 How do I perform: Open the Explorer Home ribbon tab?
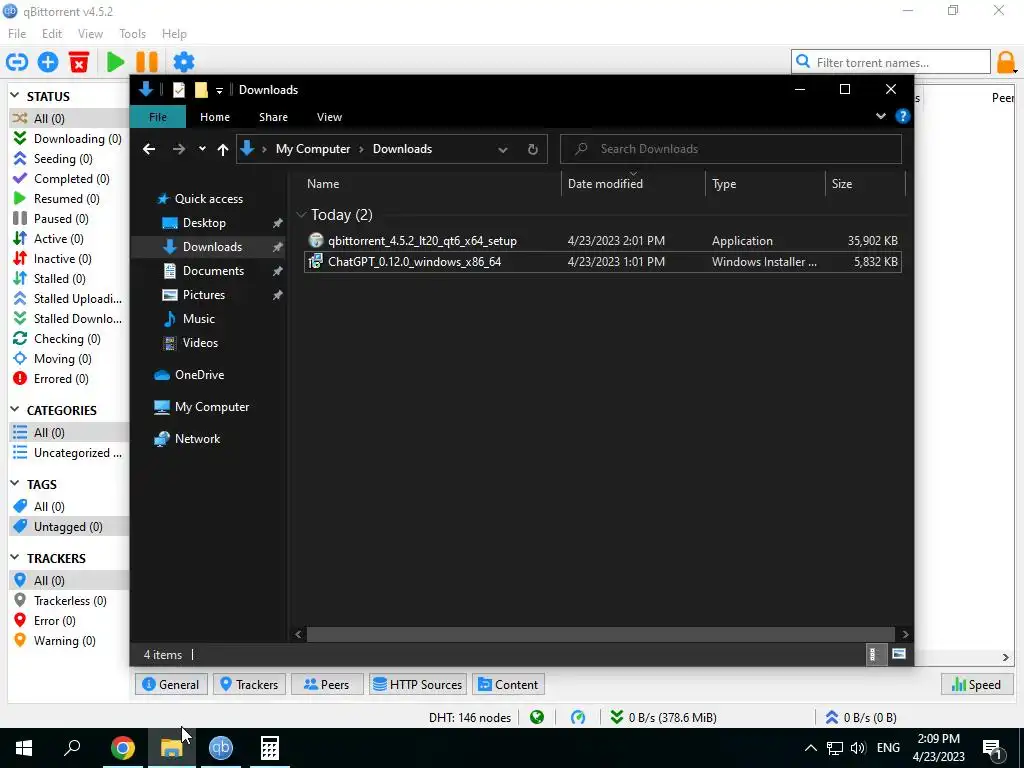point(215,117)
